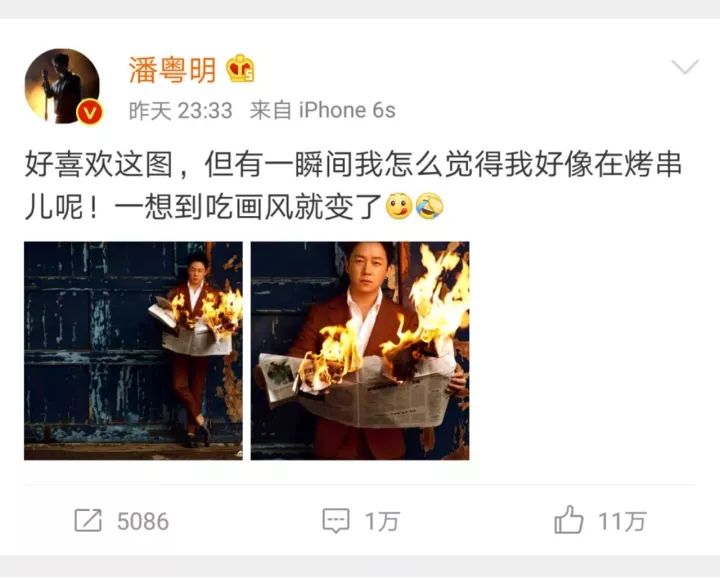Expand post options chevron menu
Viewport: 720px width, 579px height.
click(685, 67)
